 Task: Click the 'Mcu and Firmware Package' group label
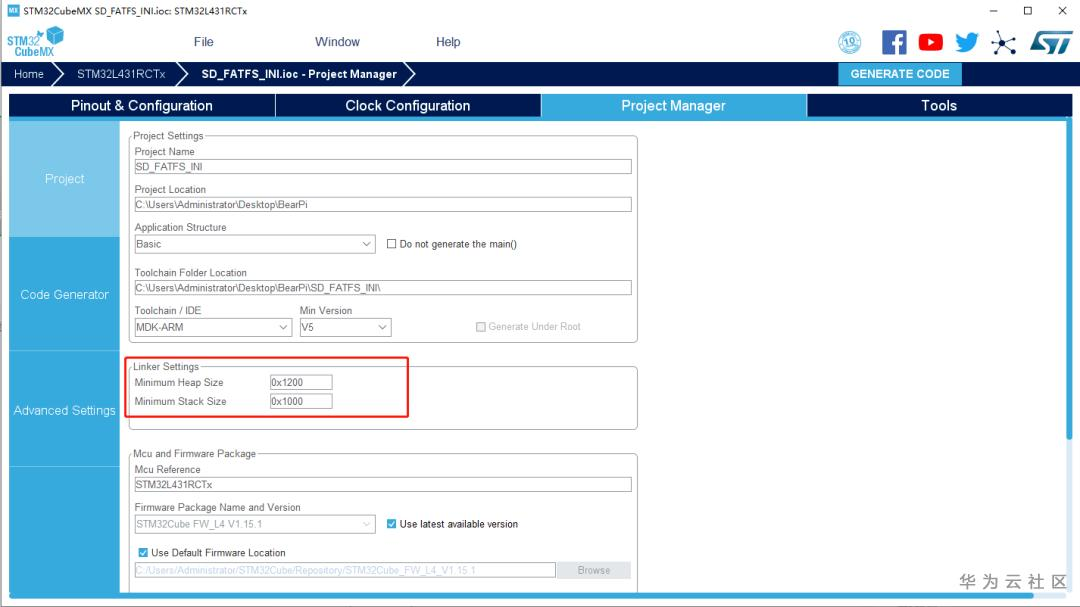[x=194, y=453]
